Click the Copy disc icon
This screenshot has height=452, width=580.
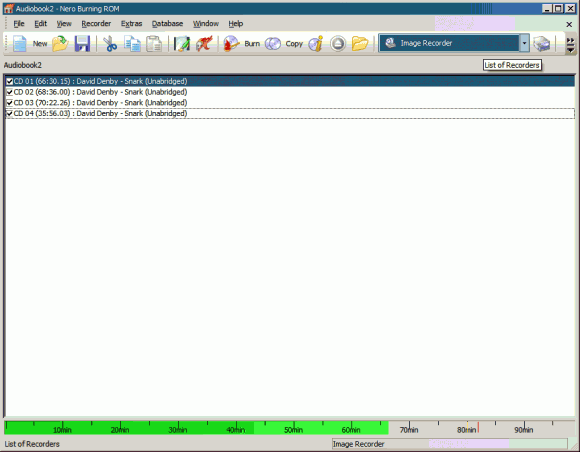pyautogui.click(x=273, y=44)
